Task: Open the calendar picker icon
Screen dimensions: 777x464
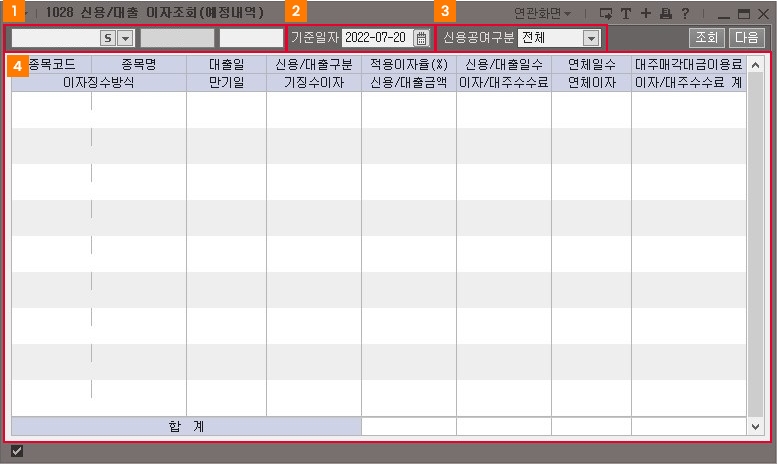Action: click(x=421, y=38)
